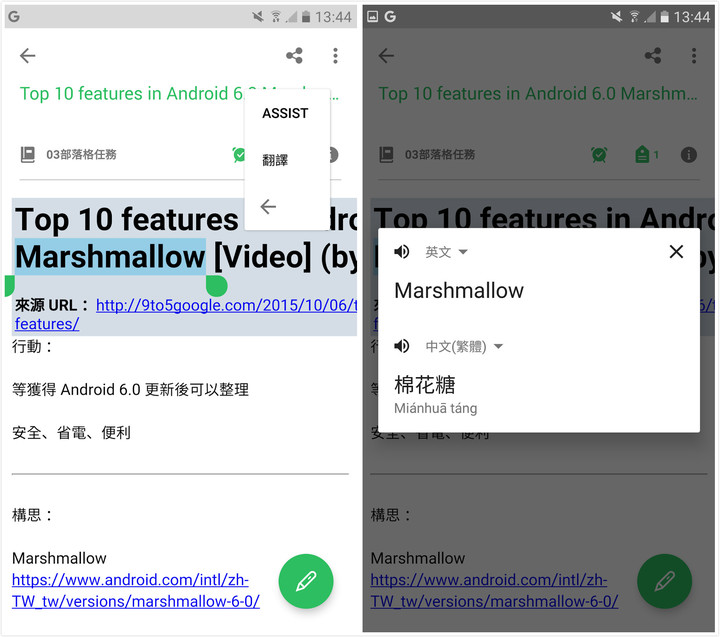This screenshot has height=637, width=720.
Task: Tap green pencil edit button in right screen
Action: point(664,581)
